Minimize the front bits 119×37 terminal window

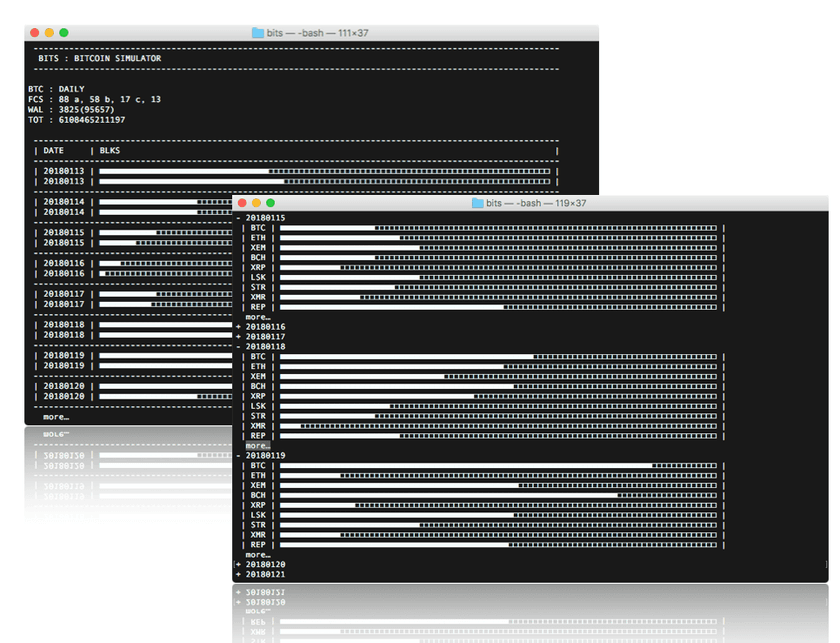[x=256, y=203]
